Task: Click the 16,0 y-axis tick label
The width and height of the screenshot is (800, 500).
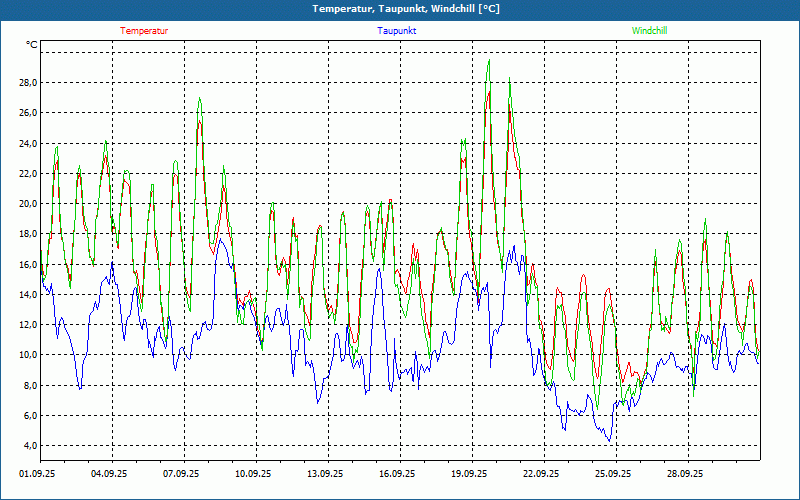Action: [x=27, y=265]
